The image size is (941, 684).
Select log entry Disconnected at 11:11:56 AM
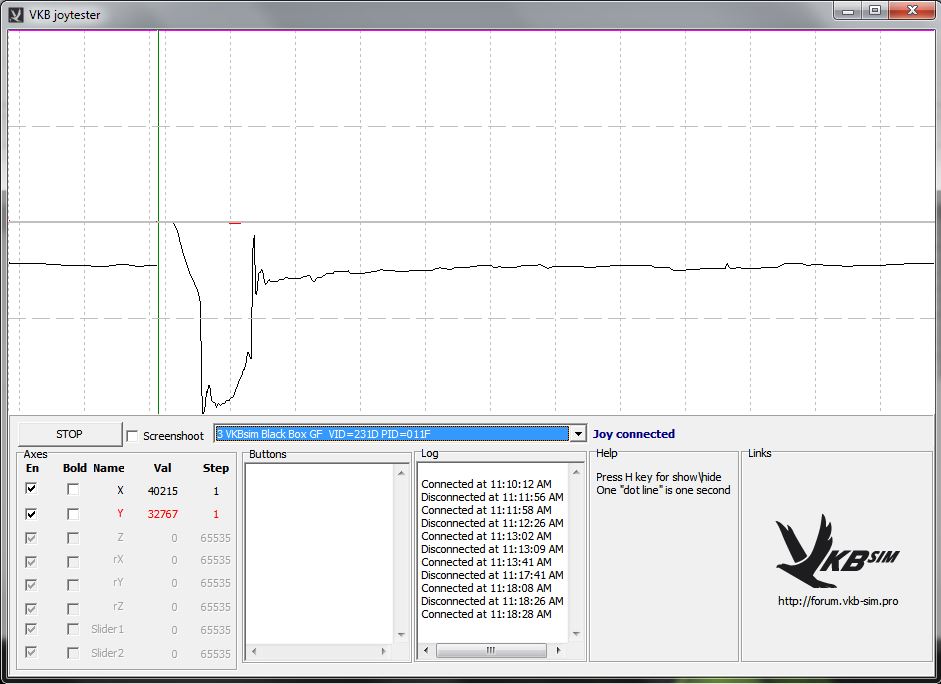(x=492, y=497)
